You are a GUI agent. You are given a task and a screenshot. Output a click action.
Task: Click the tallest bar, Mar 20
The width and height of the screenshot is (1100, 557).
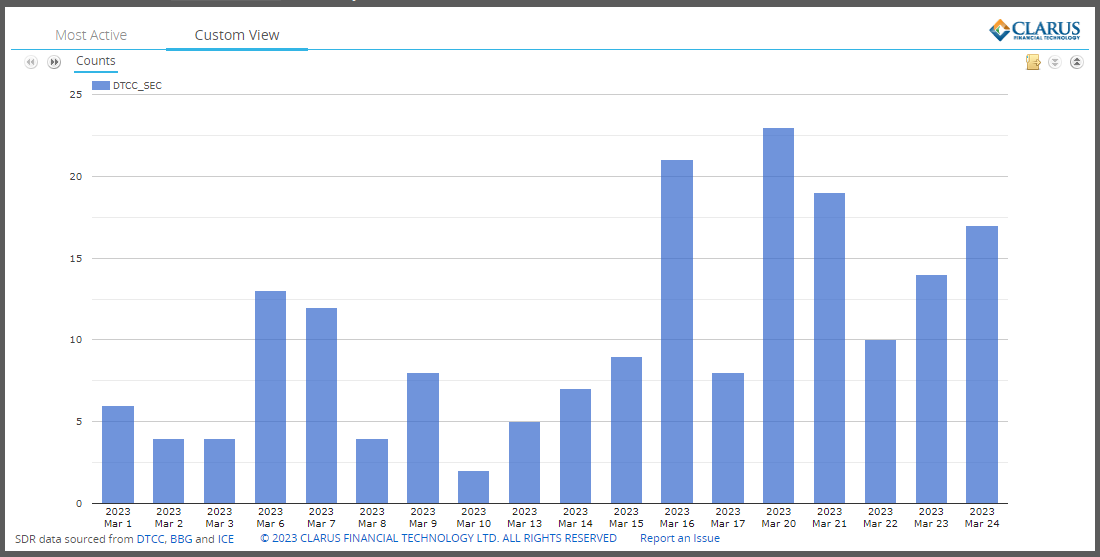[779, 316]
